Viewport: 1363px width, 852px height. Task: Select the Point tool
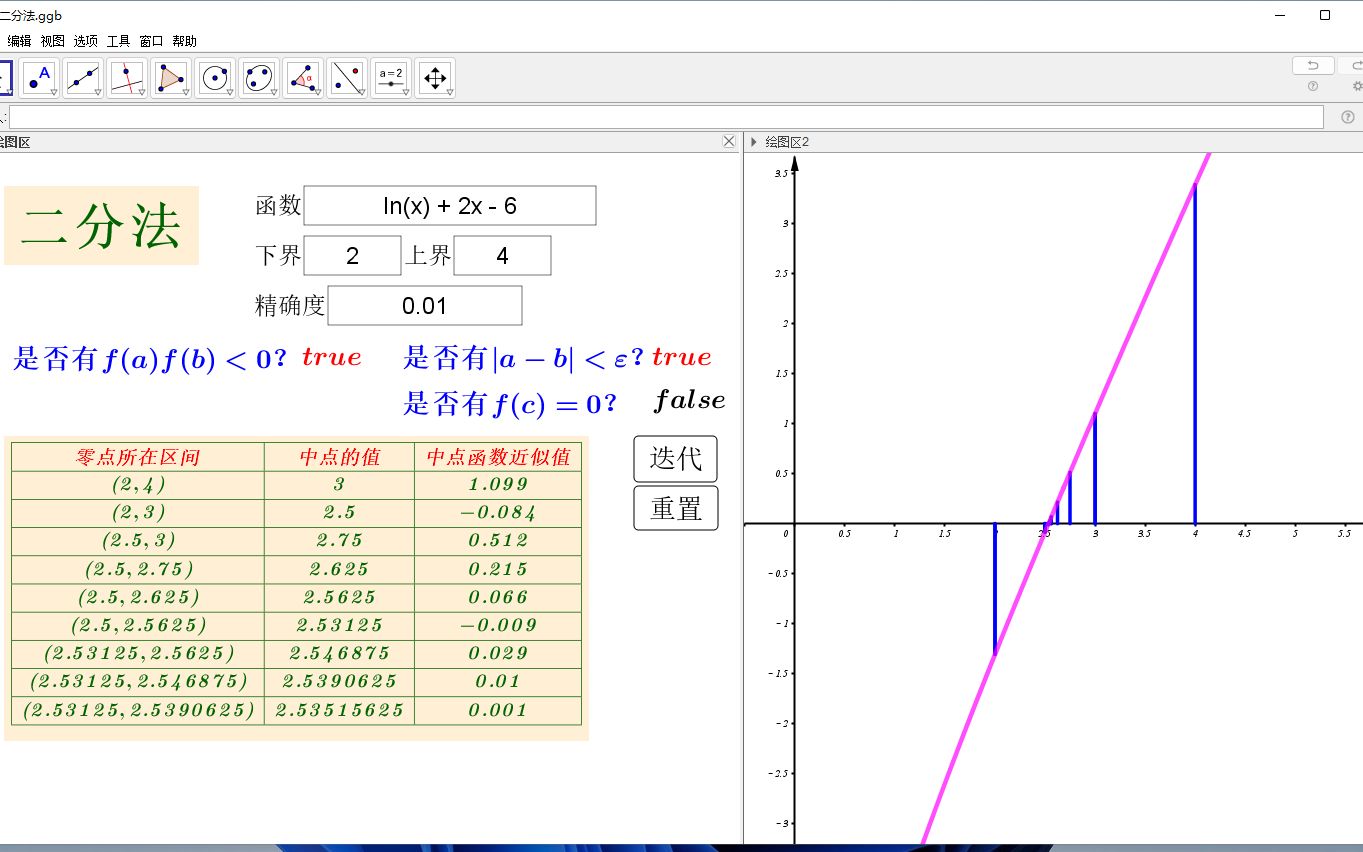tap(39, 75)
